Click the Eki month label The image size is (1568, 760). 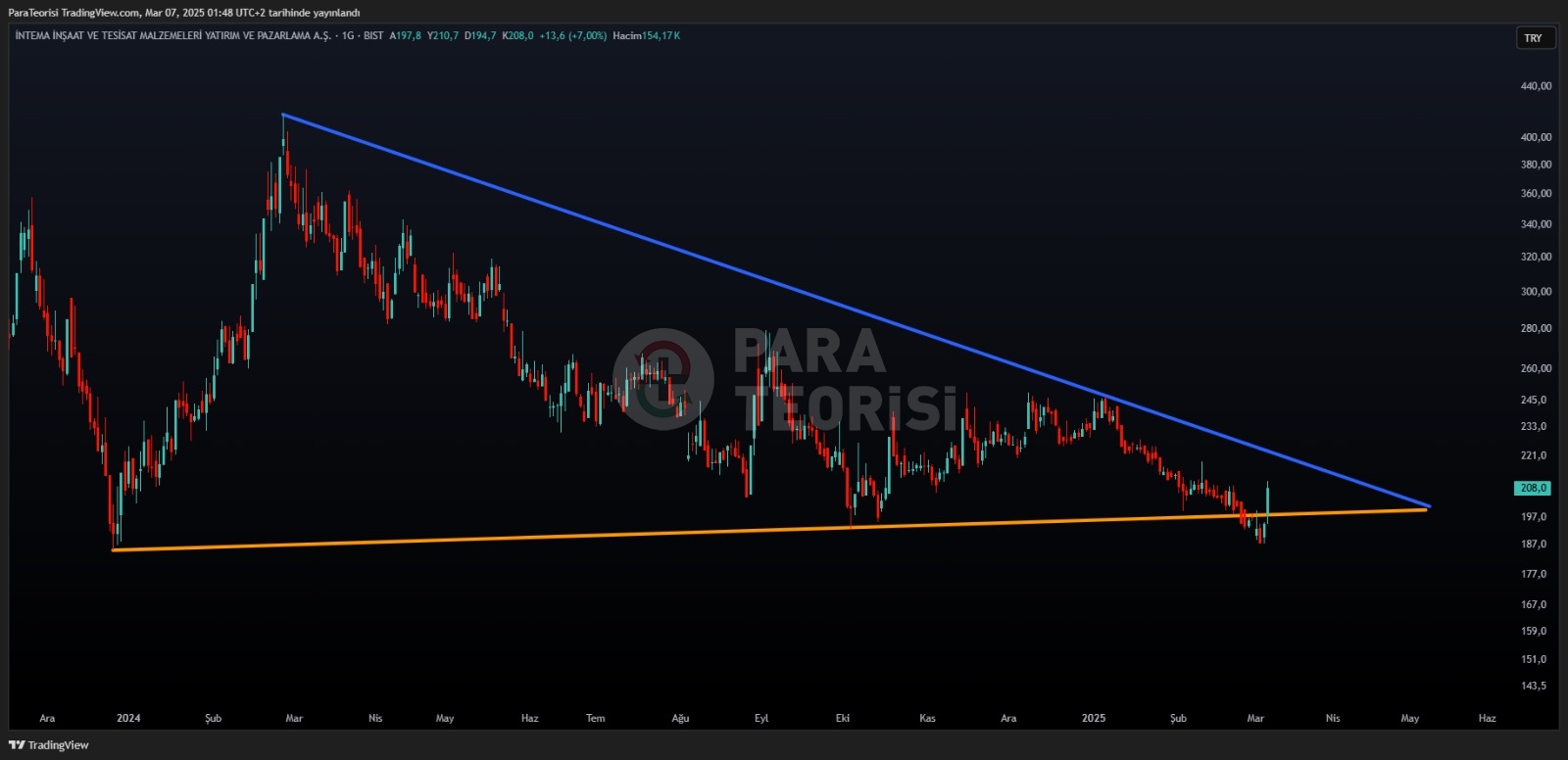coord(843,719)
